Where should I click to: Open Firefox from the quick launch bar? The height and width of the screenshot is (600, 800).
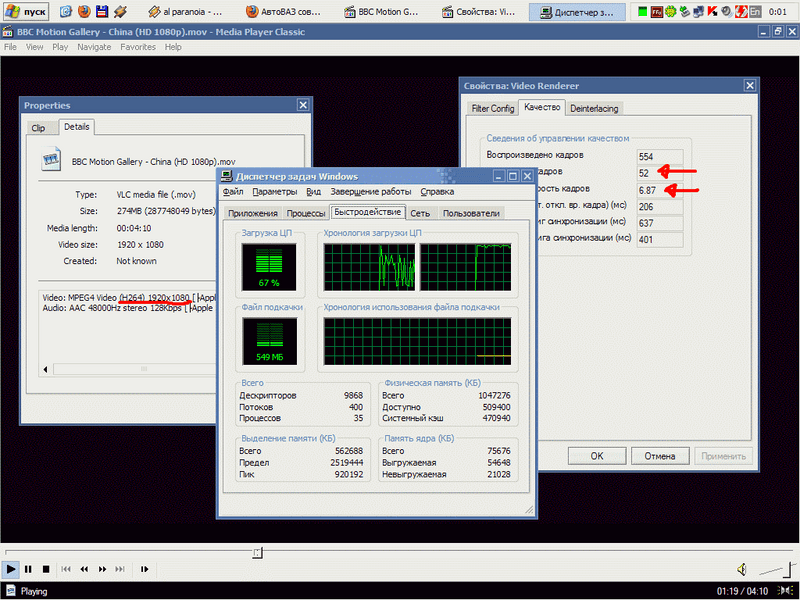click(83, 12)
